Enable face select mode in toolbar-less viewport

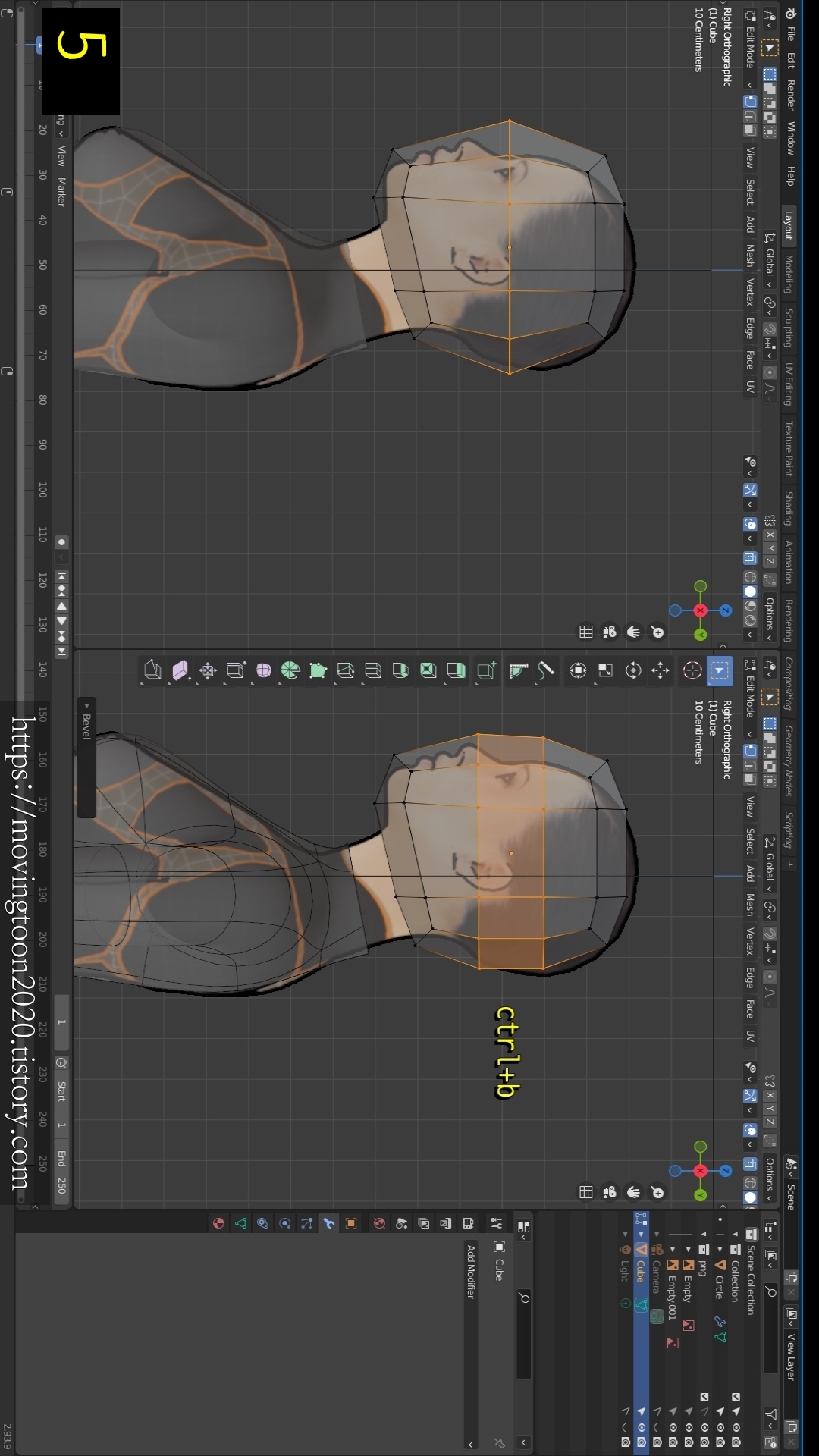(750, 130)
